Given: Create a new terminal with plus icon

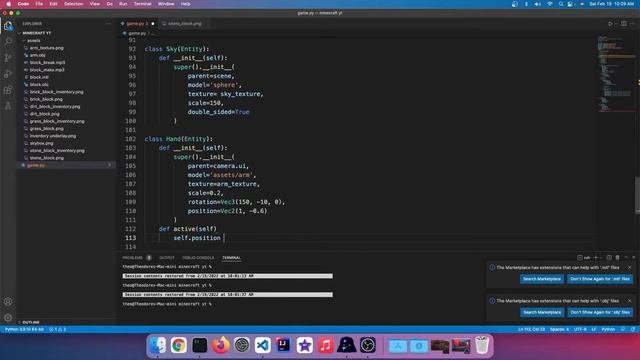Looking at the screenshot, I should (596, 258).
